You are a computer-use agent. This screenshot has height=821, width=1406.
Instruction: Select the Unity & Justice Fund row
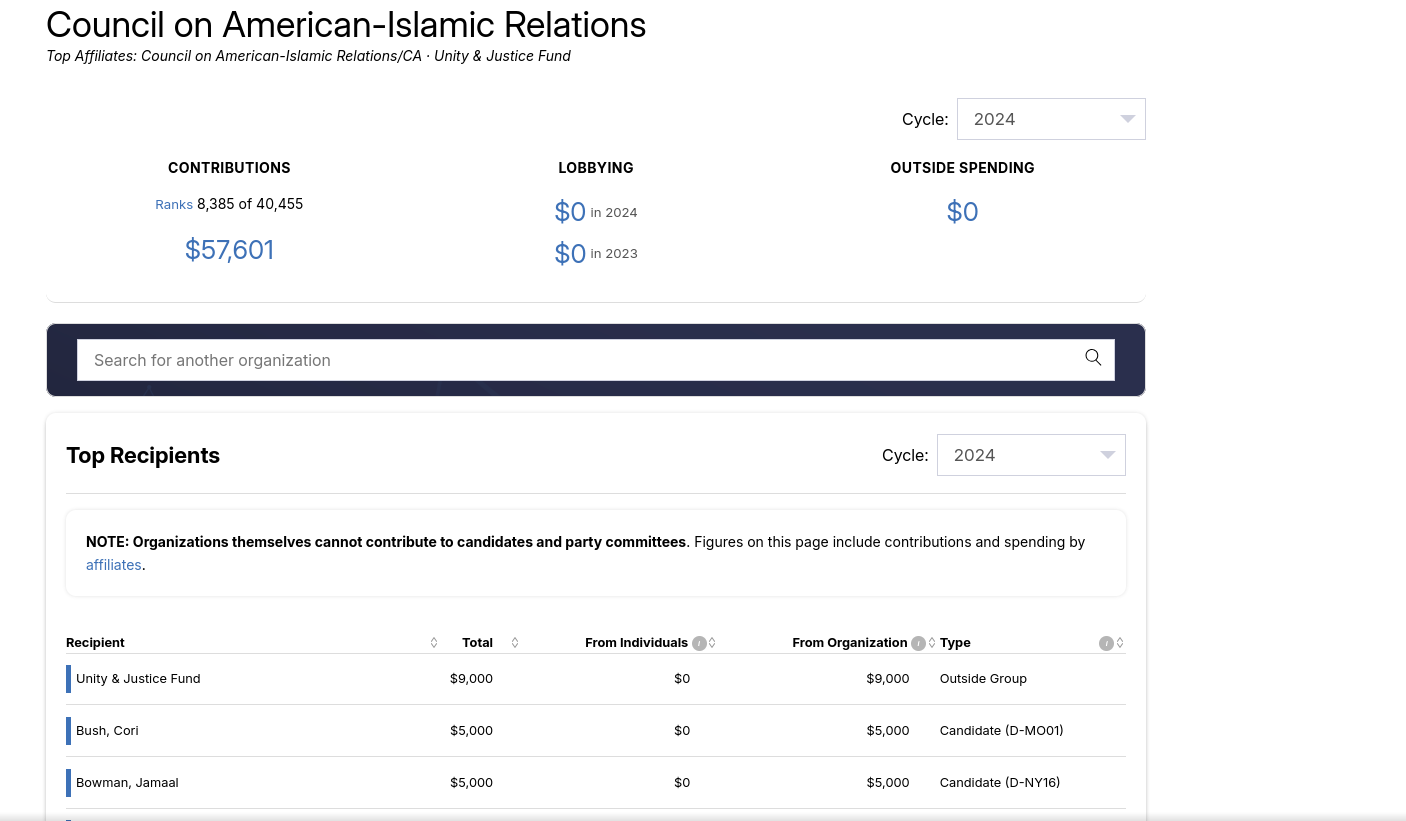coord(138,679)
